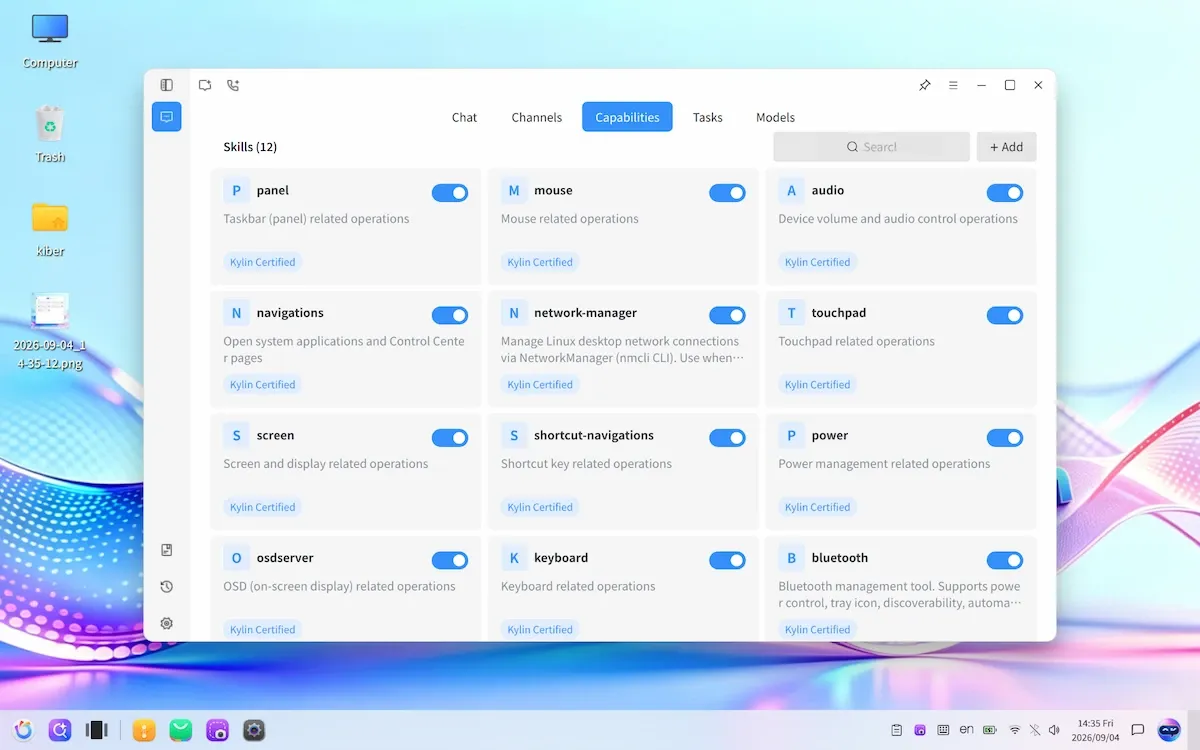This screenshot has height=750, width=1200.
Task: Turn off the navigations skill
Action: click(x=450, y=315)
